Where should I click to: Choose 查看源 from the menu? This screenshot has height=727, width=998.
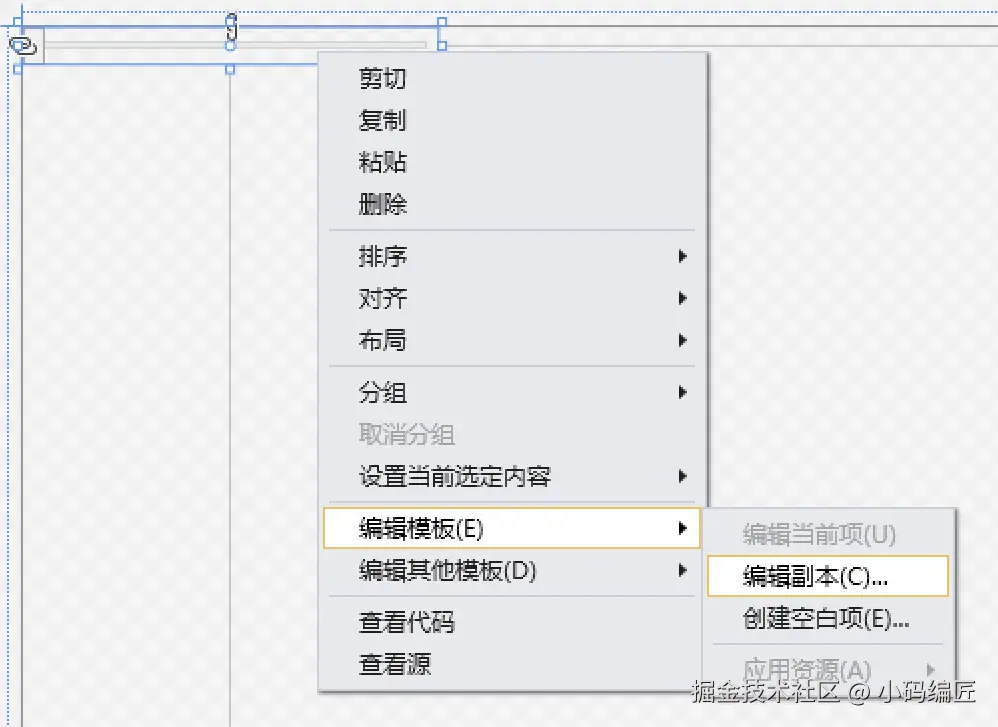tap(512, 665)
